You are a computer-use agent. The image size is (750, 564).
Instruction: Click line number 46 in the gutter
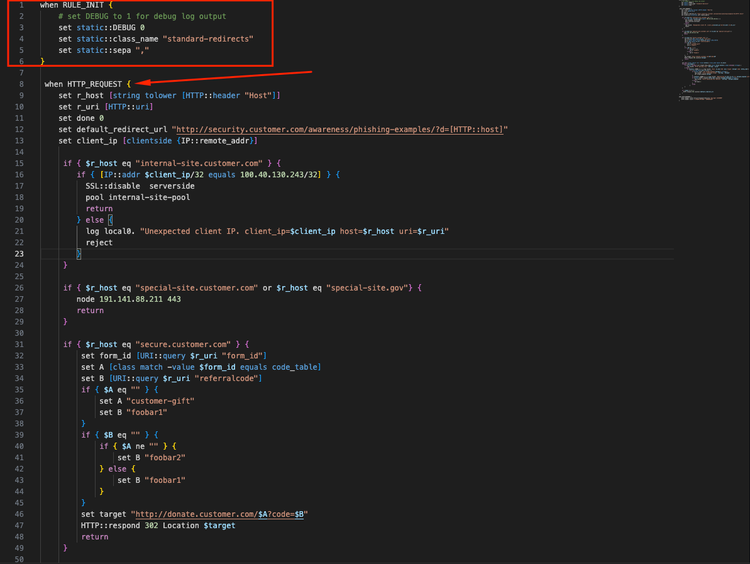(x=20, y=514)
